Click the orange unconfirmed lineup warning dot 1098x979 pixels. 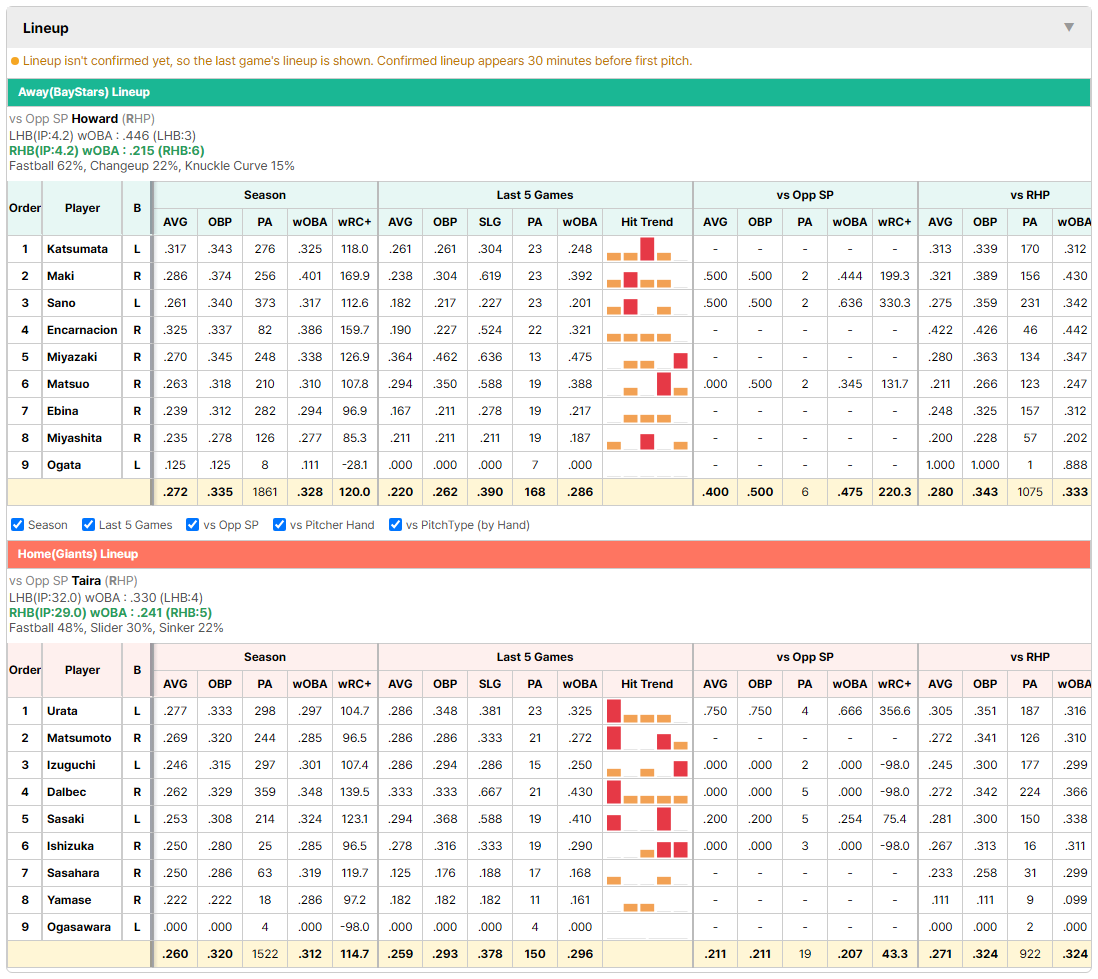click(x=15, y=61)
